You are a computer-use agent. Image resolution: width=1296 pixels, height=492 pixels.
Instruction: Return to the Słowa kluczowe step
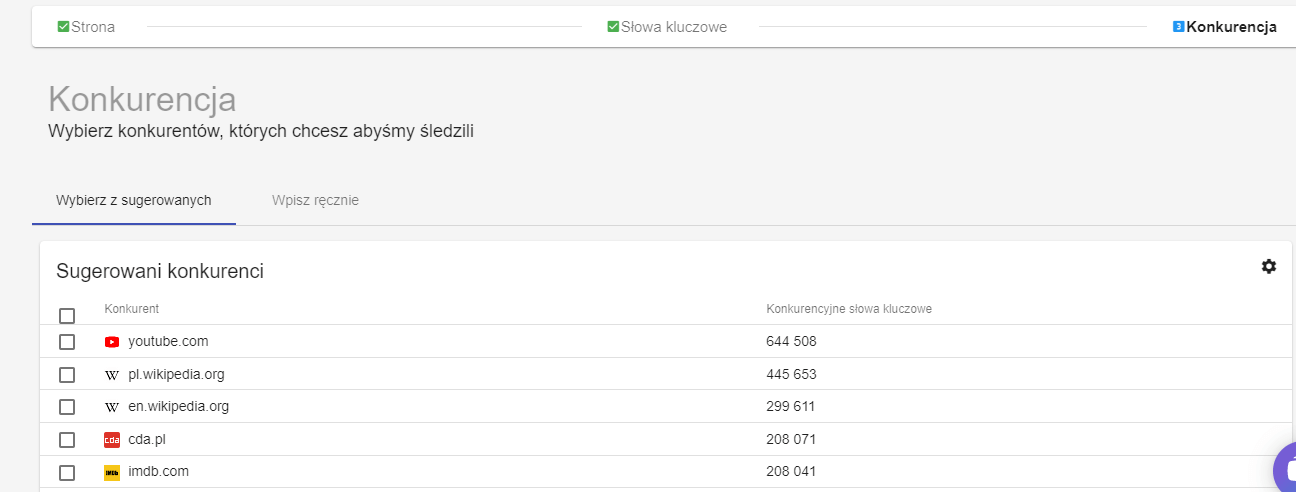(x=673, y=27)
